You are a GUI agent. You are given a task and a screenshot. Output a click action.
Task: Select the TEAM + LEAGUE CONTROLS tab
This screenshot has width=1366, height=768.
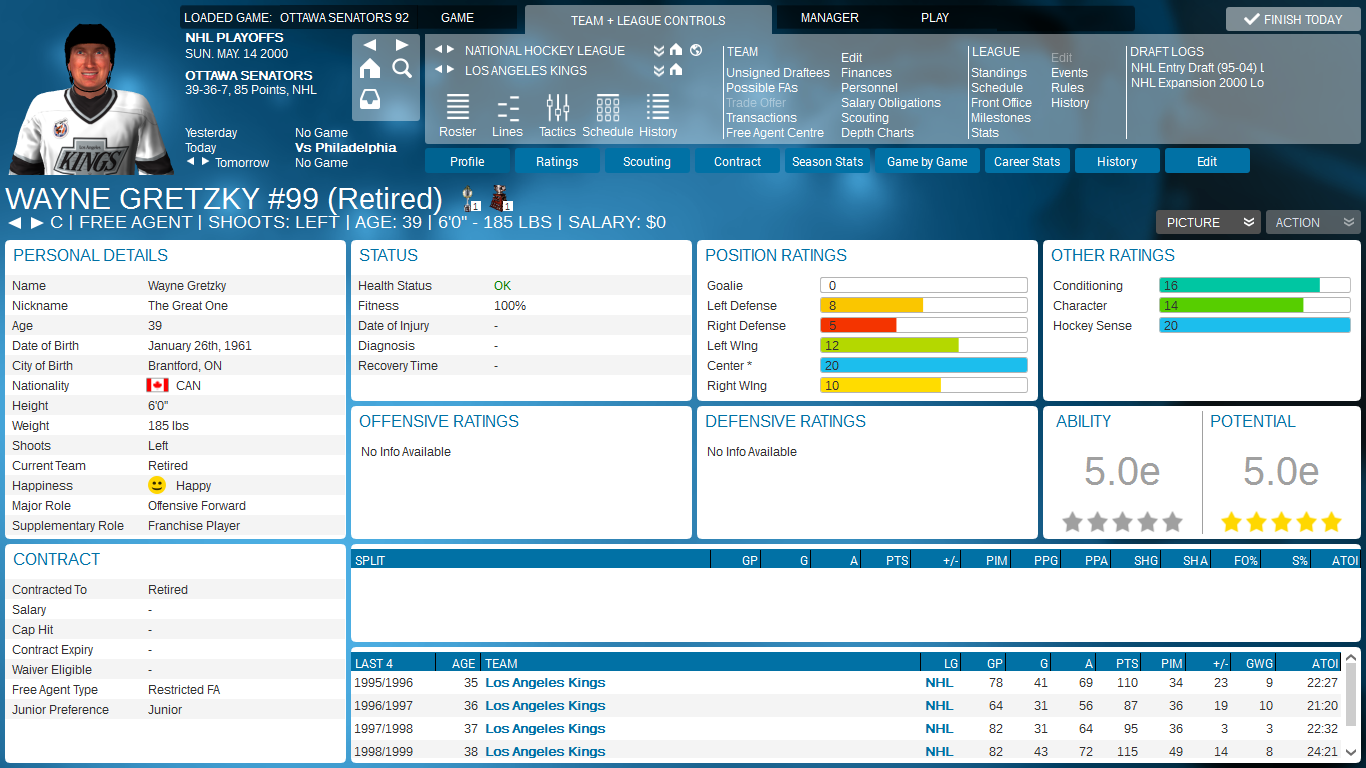(648, 20)
